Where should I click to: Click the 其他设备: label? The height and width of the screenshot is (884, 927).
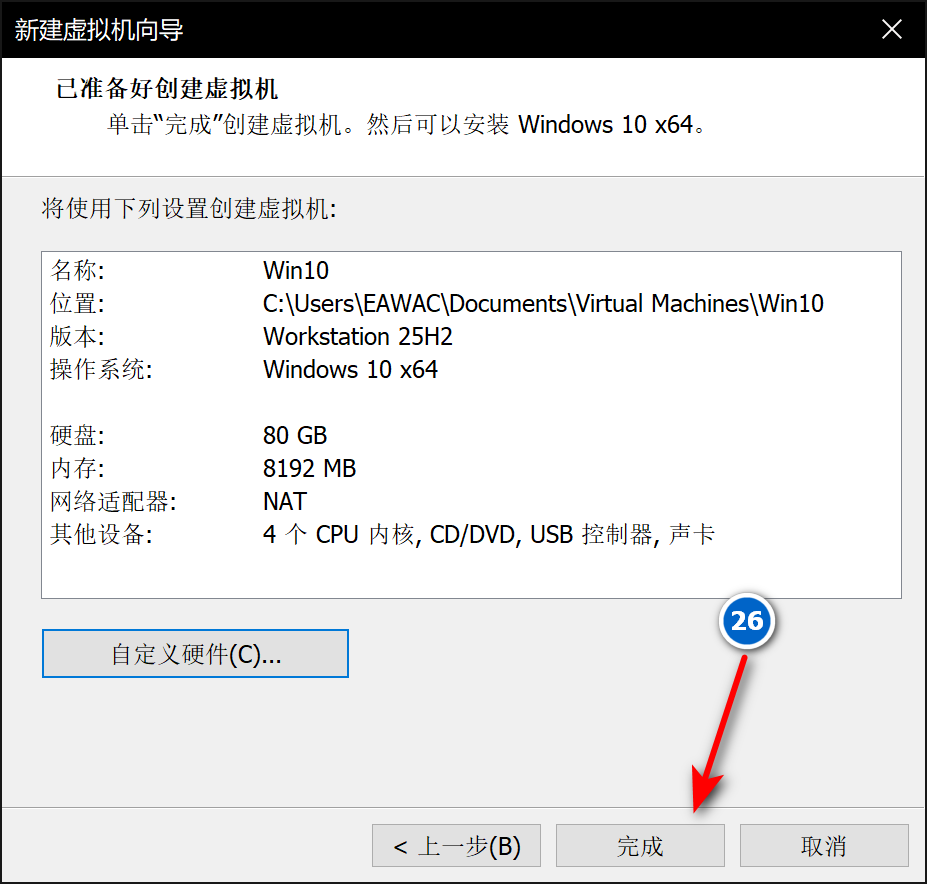tap(101, 535)
